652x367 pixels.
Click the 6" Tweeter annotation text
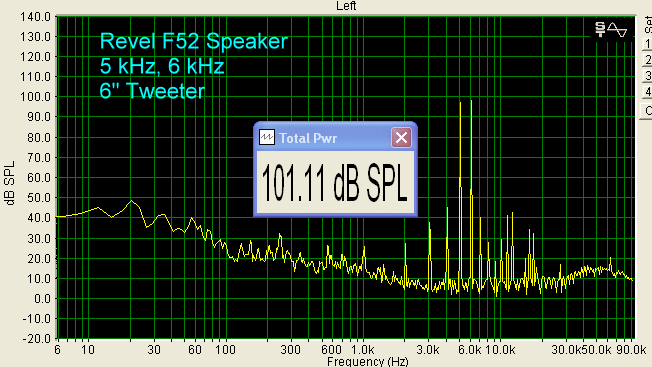click(x=152, y=91)
